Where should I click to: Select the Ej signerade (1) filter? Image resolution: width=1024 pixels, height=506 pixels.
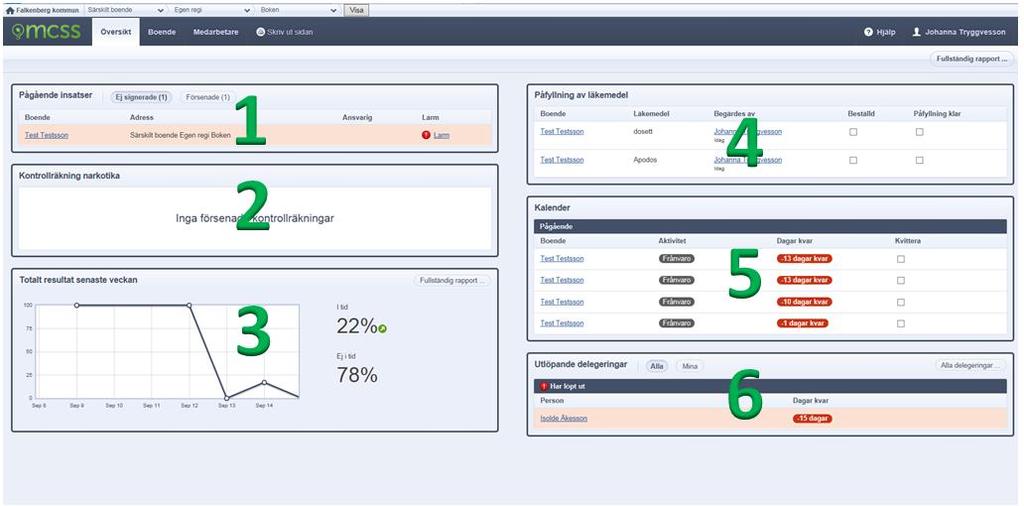pos(141,97)
